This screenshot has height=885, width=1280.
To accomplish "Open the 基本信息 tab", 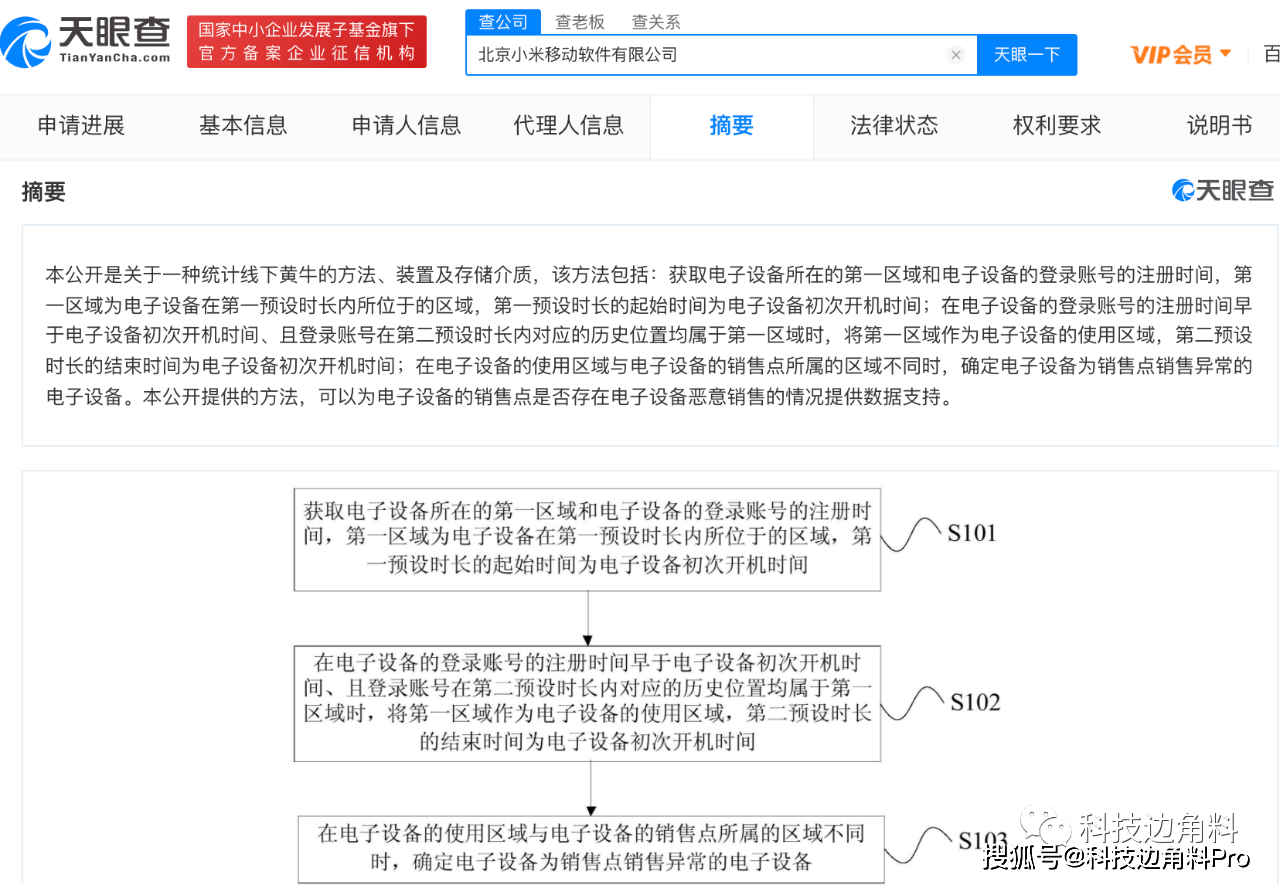I will pos(243,126).
